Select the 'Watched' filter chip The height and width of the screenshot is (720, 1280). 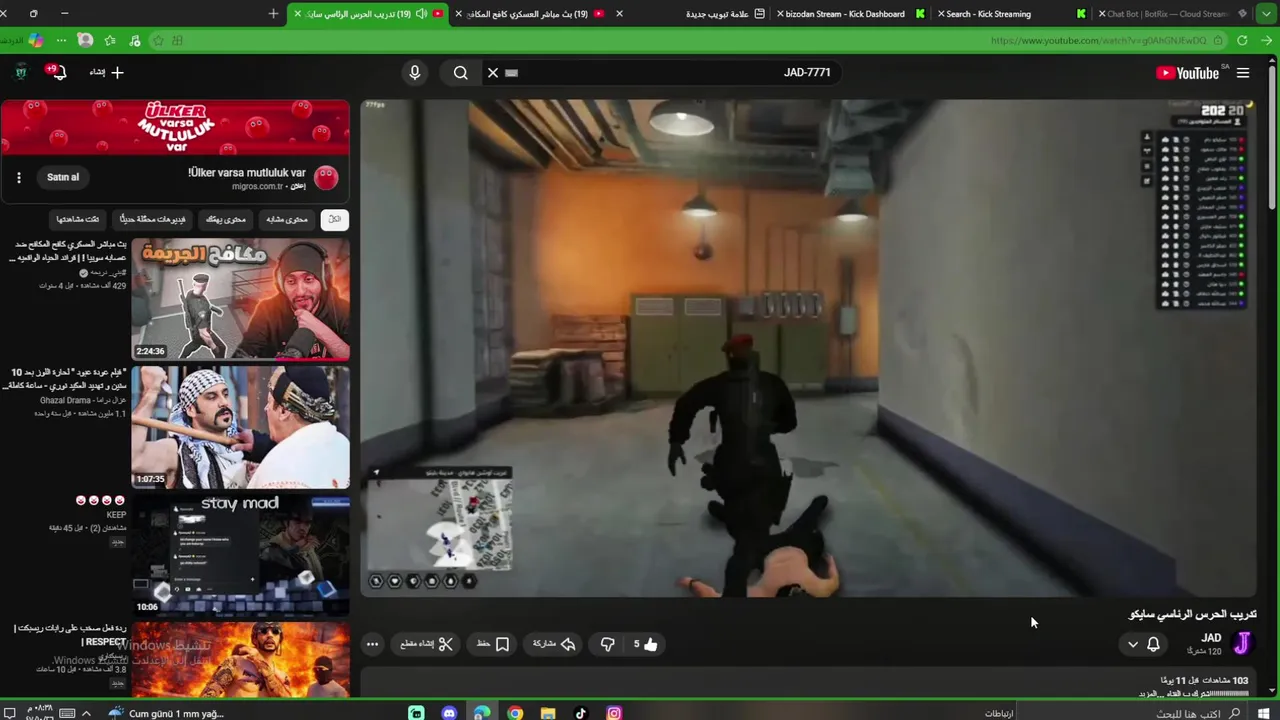click(77, 219)
